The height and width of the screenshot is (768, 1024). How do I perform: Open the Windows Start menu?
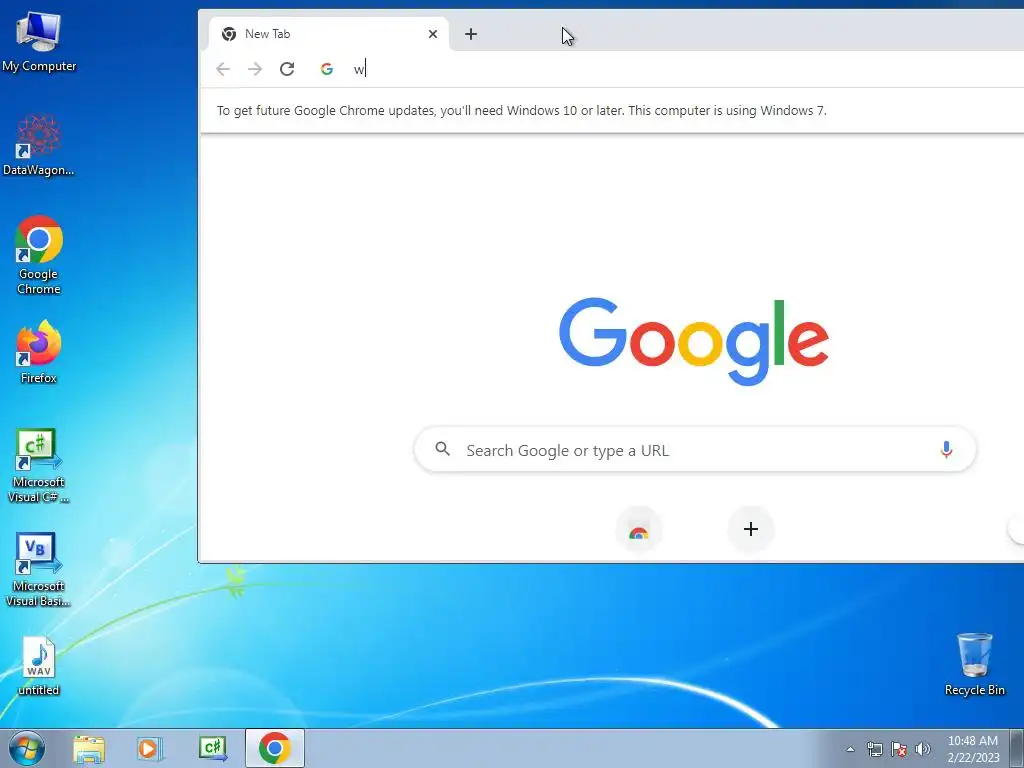click(x=27, y=748)
